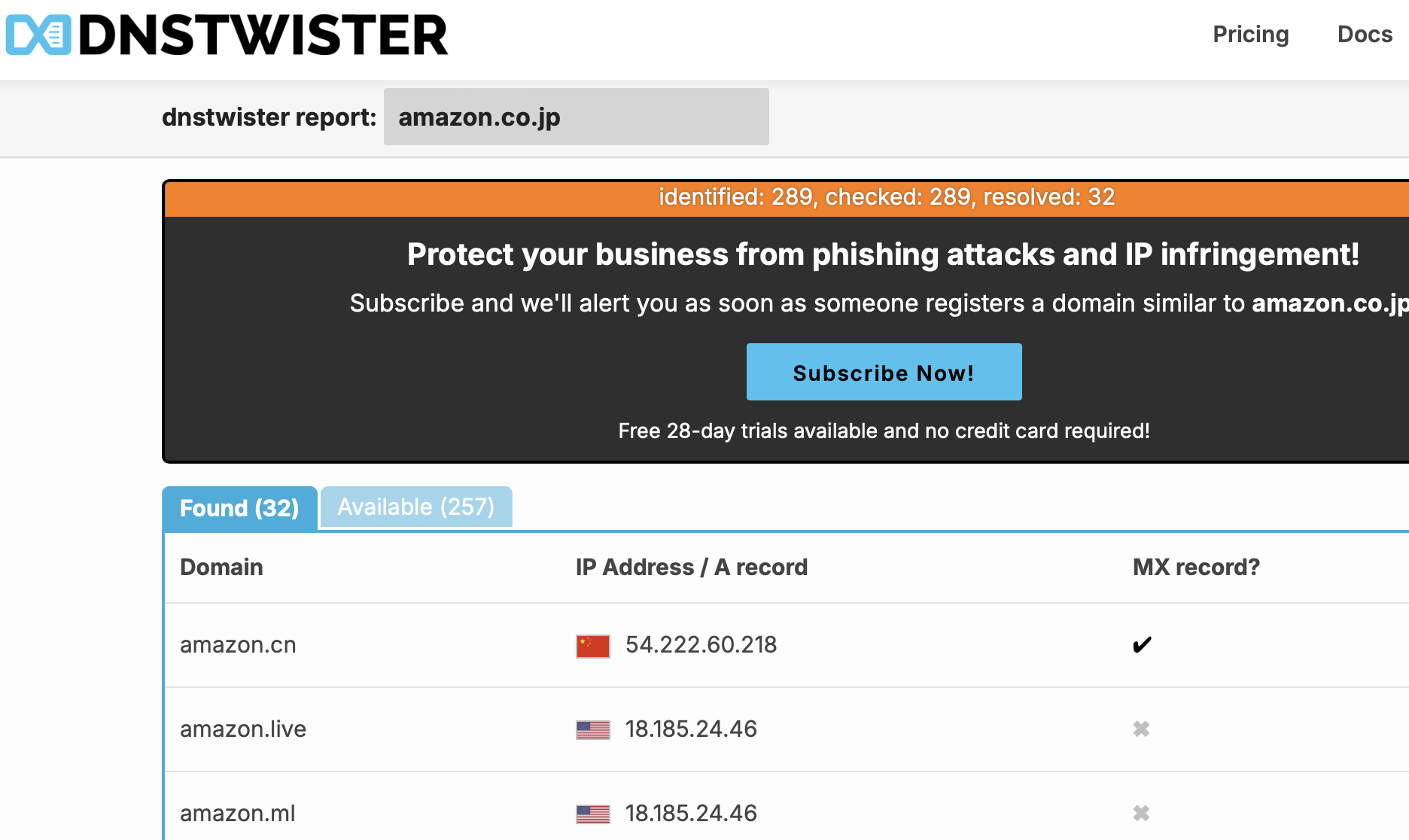This screenshot has width=1409, height=840.
Task: Click the DNSTwister logo icon
Action: click(x=38, y=35)
